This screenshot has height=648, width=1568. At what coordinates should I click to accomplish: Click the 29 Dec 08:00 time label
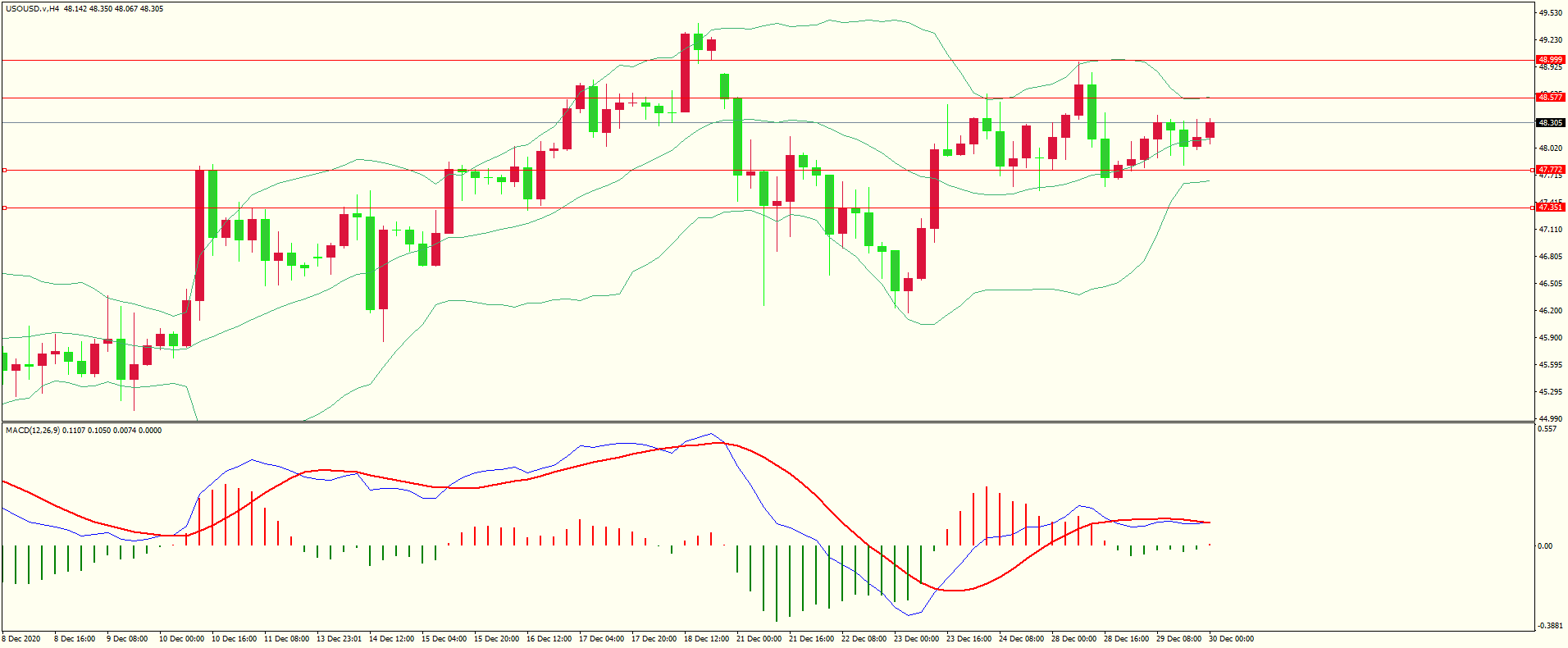[1178, 639]
